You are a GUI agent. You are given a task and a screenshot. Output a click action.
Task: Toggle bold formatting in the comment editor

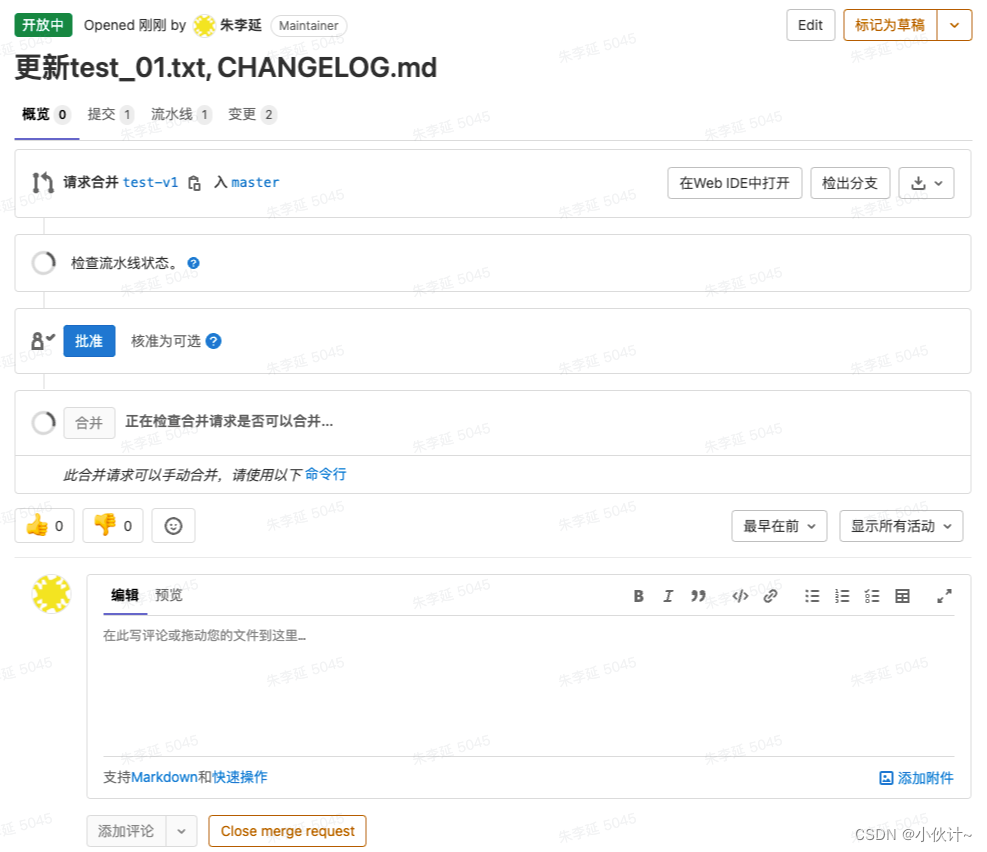(x=638, y=595)
